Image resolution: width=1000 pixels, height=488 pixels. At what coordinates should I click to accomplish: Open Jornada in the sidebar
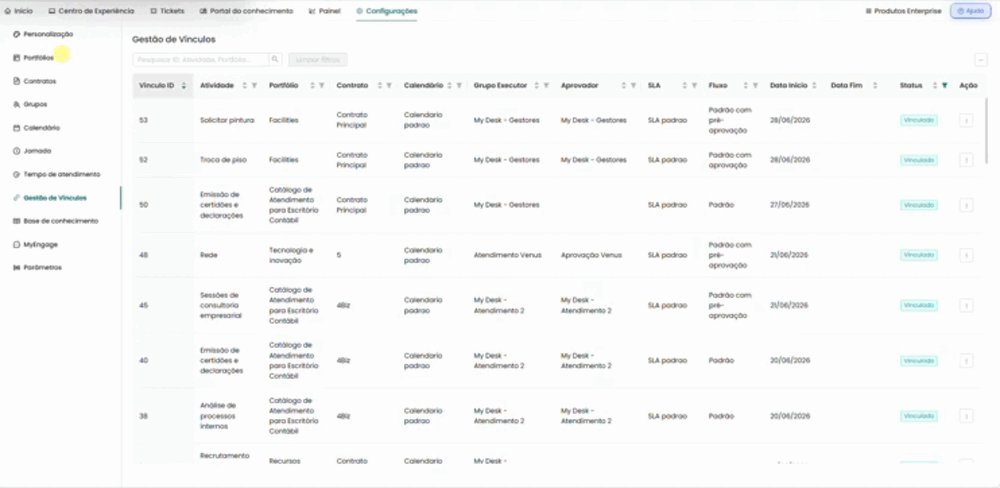pos(32,151)
